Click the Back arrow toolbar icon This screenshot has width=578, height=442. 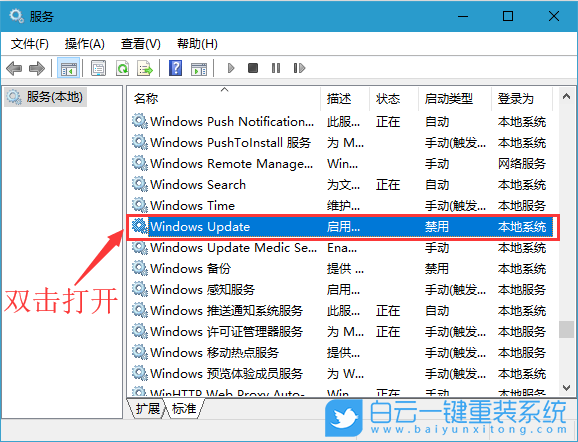[x=14, y=68]
